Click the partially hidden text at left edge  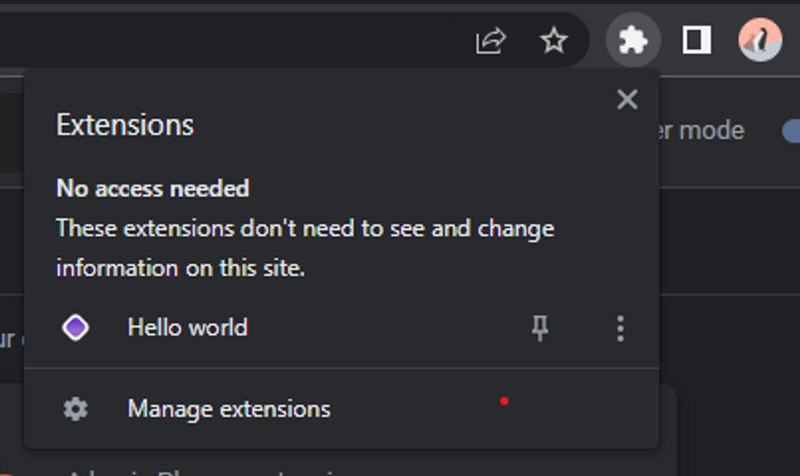point(8,339)
